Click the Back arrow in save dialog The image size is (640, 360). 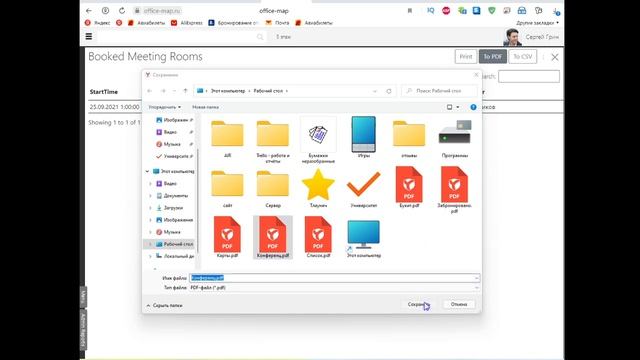[150, 91]
